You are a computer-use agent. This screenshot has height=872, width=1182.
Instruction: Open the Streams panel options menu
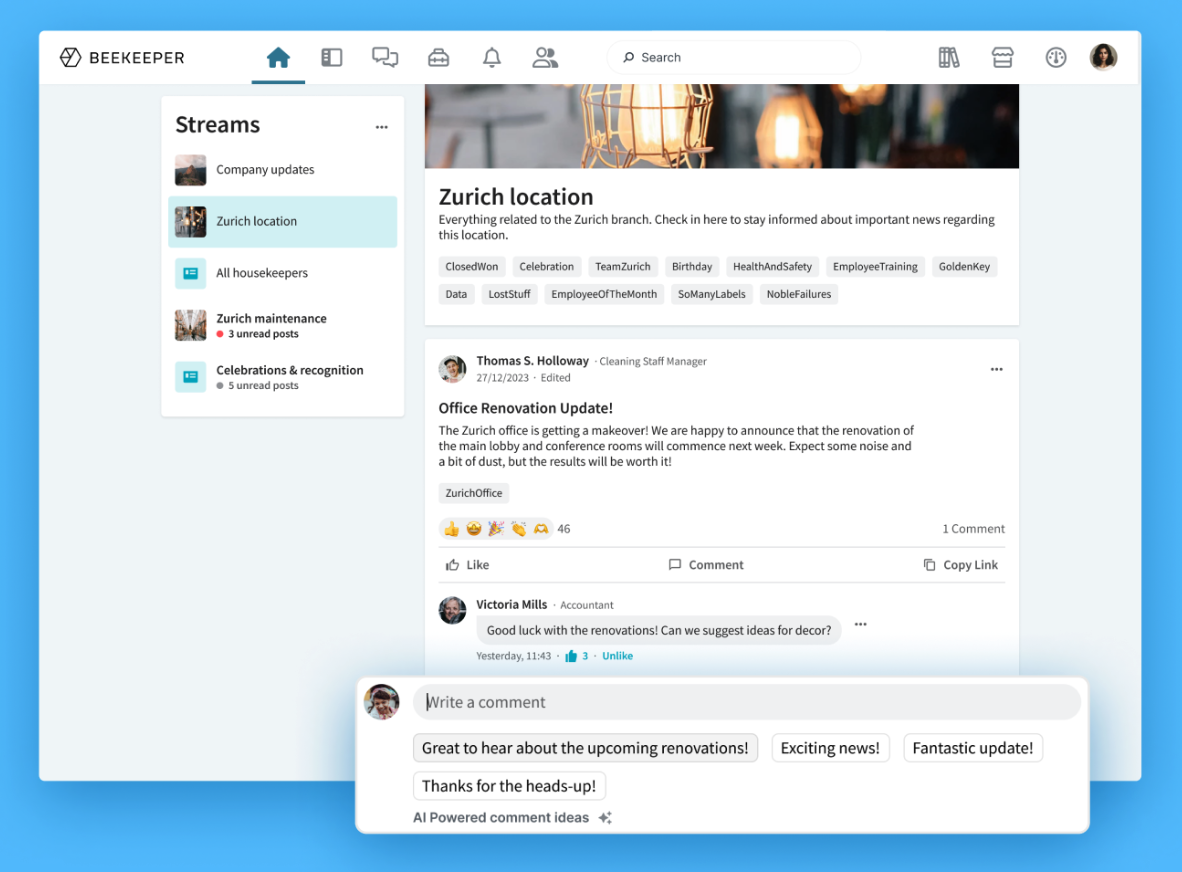click(381, 126)
